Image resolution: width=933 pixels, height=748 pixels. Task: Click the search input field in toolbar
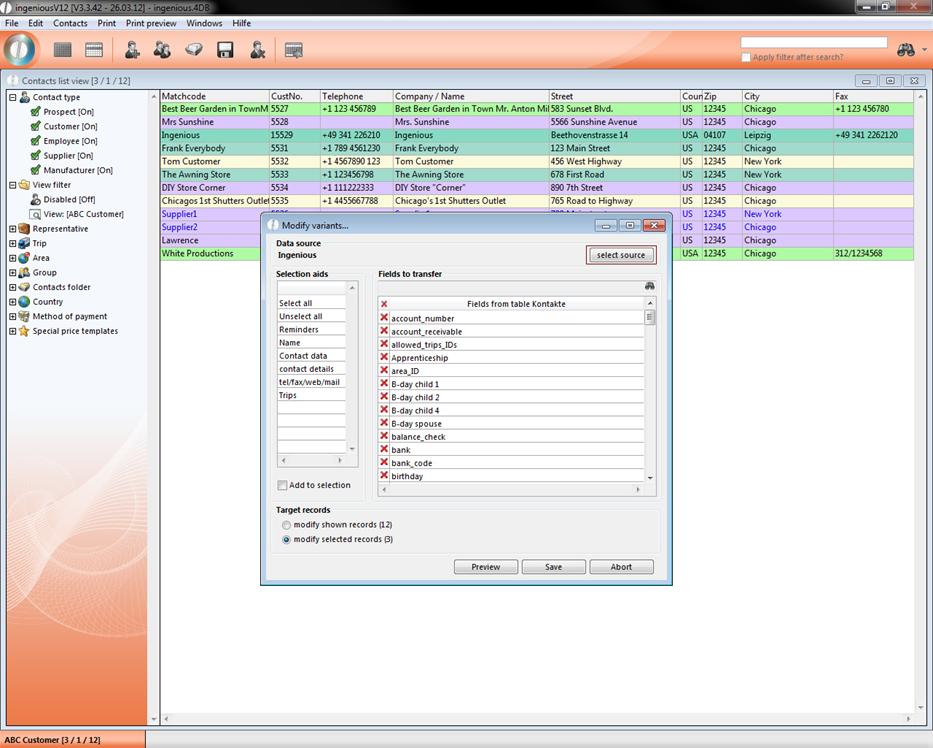[813, 43]
